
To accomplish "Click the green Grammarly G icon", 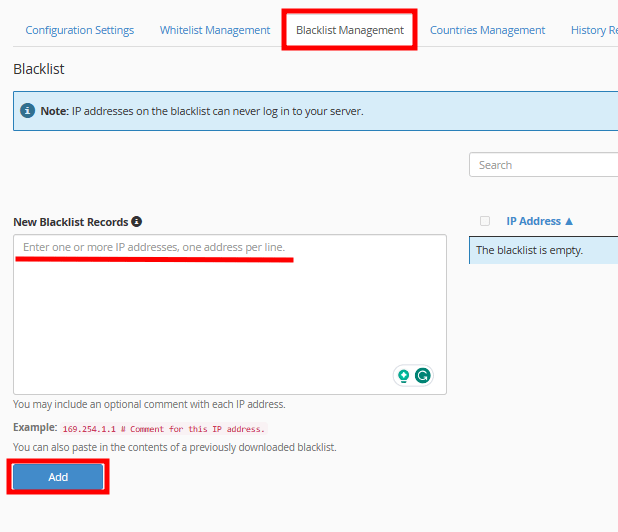I will pos(423,376).
